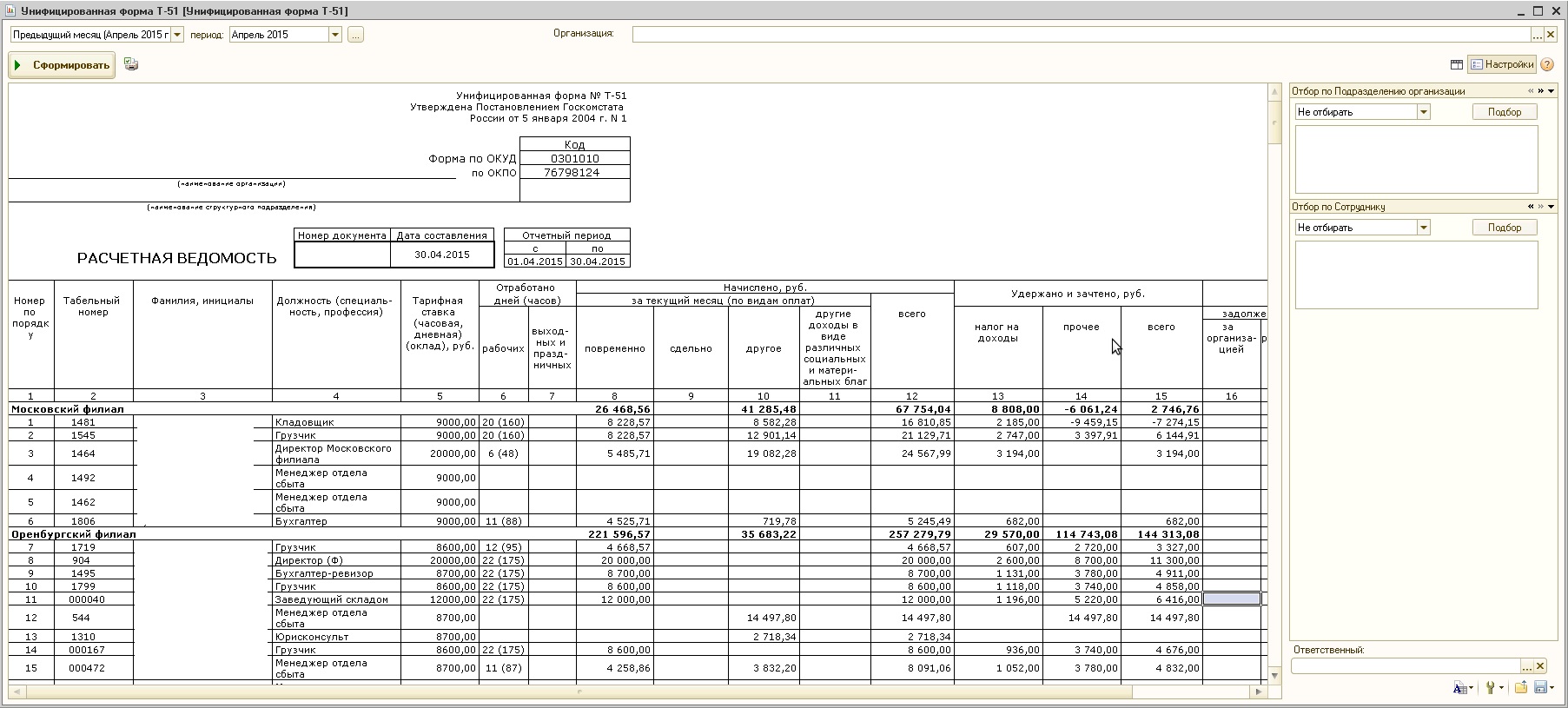Click the floppy disk save-settings icon
1568x708 pixels.
[1541, 688]
